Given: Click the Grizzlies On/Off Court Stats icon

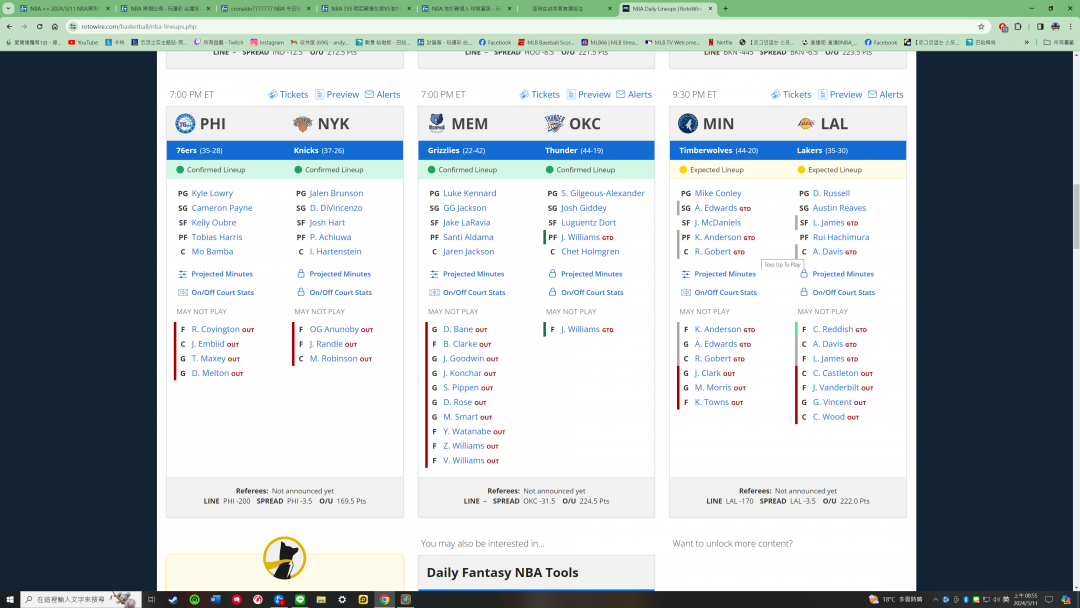Looking at the screenshot, I should (x=434, y=293).
